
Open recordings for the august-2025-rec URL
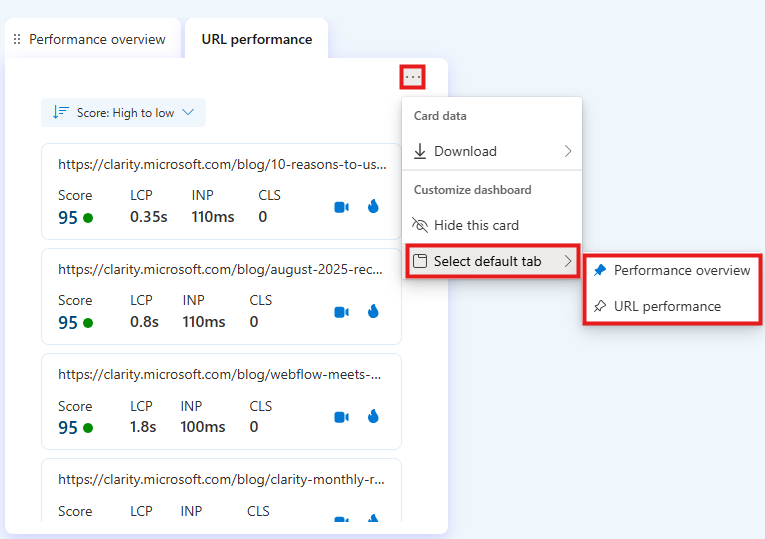tap(342, 312)
